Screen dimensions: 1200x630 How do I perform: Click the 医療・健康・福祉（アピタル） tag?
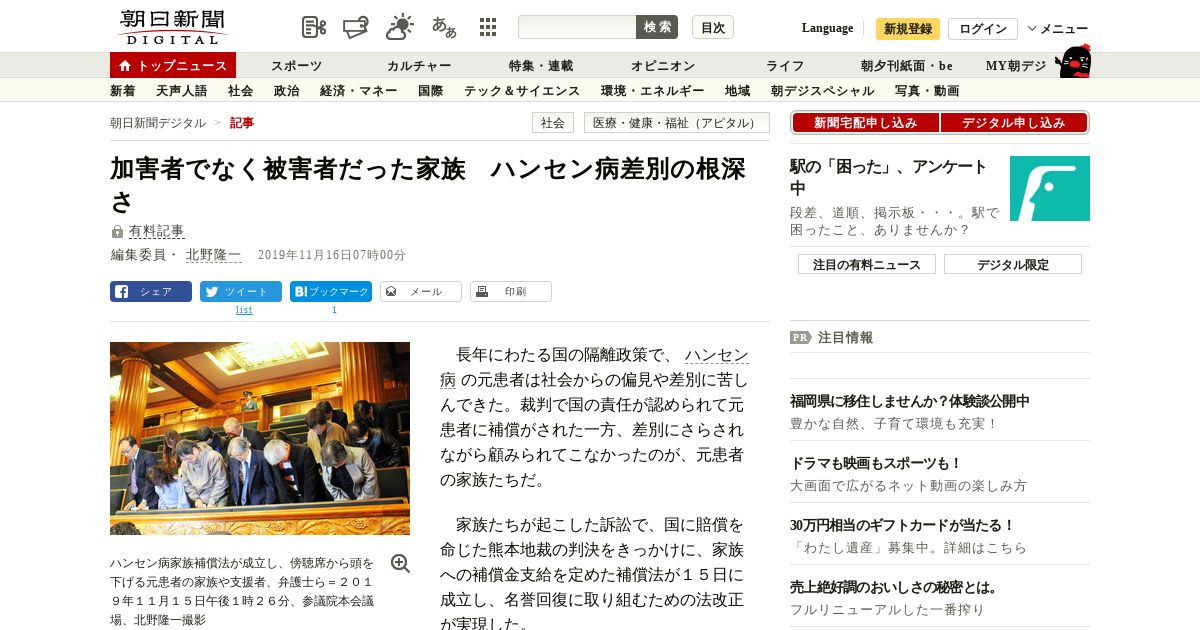tap(677, 123)
